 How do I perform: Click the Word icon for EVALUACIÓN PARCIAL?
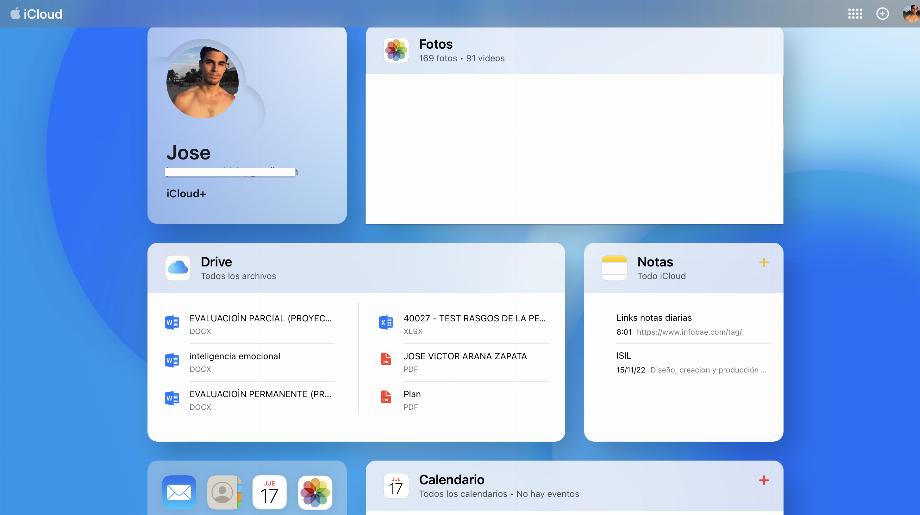(x=172, y=323)
